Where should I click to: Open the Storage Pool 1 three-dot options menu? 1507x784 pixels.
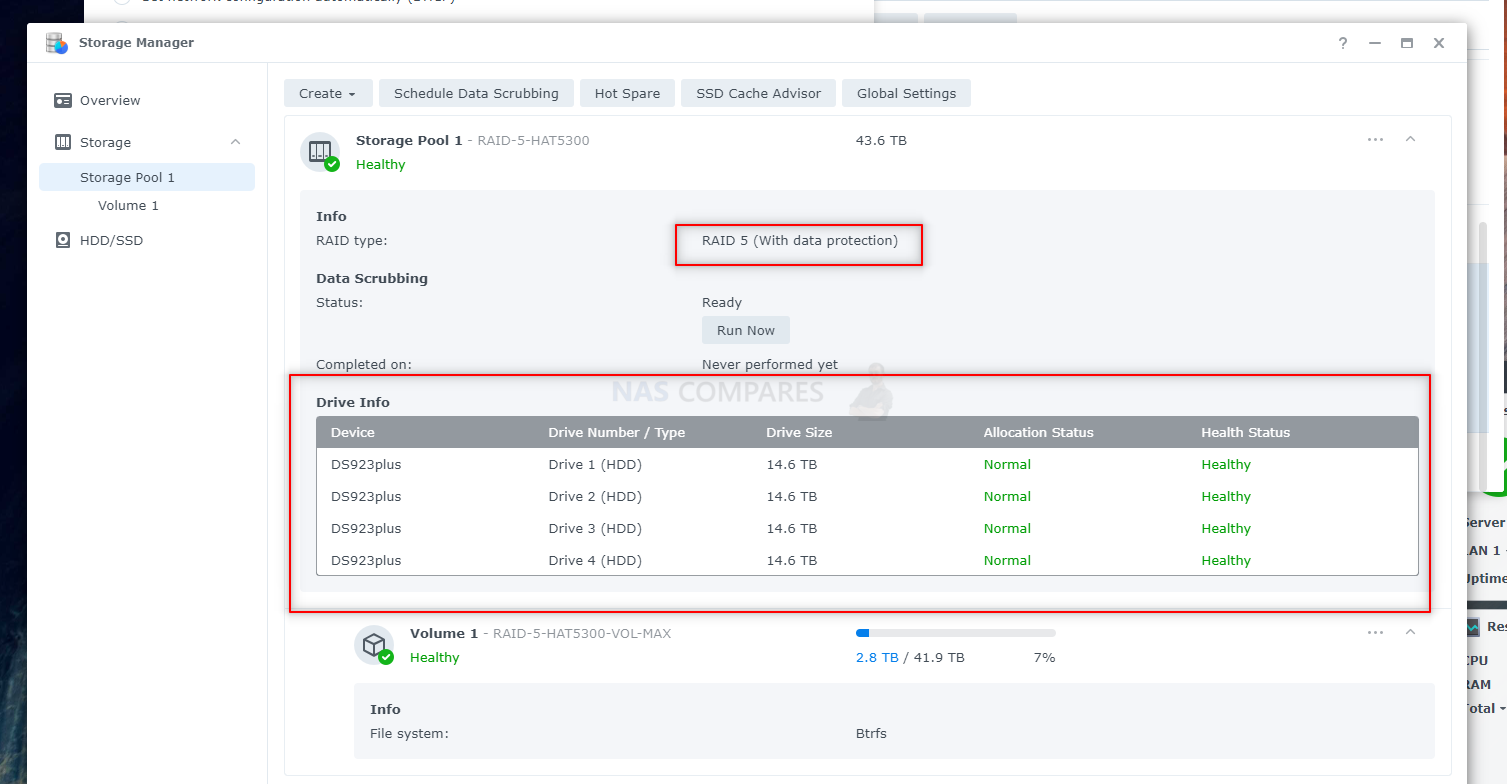1375,139
